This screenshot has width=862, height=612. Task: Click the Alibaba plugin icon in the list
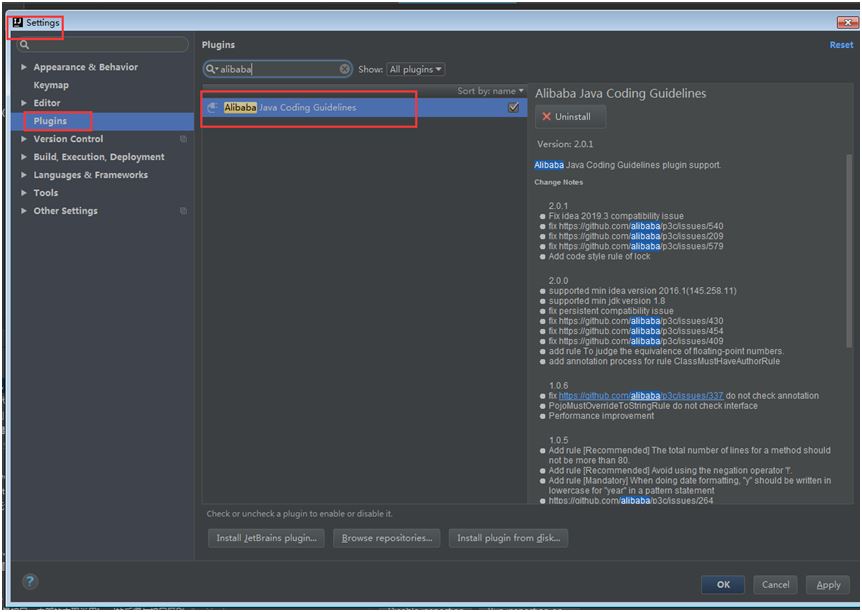point(212,108)
